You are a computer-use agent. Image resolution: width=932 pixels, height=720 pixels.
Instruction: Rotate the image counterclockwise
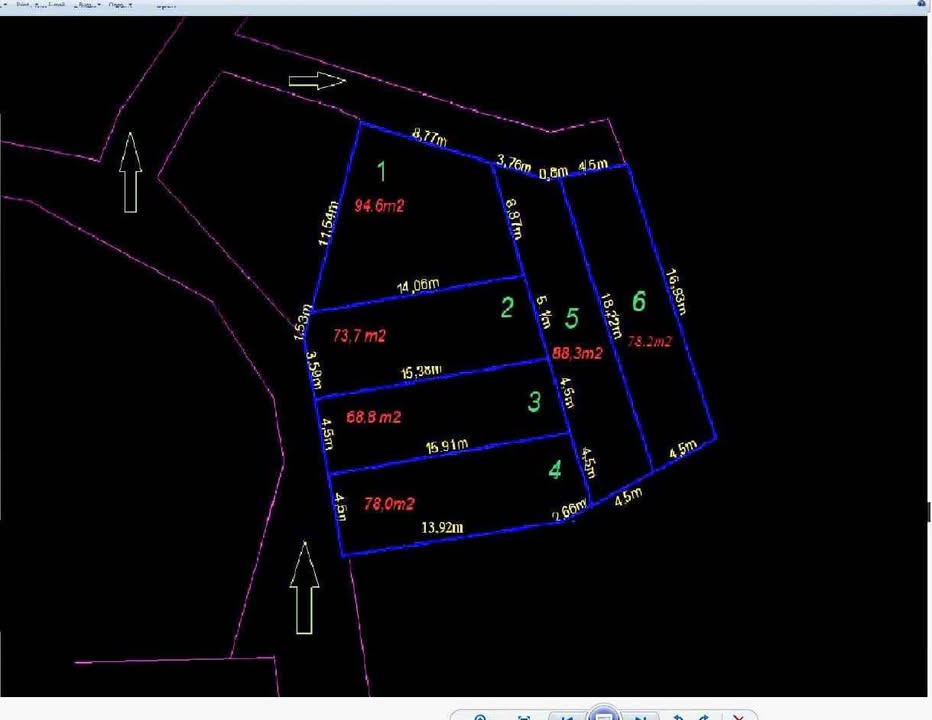tap(679, 716)
